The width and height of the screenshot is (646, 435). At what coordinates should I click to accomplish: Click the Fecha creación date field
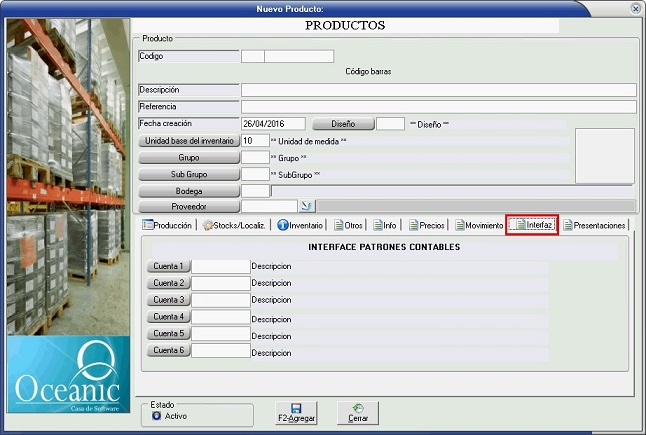[272, 124]
